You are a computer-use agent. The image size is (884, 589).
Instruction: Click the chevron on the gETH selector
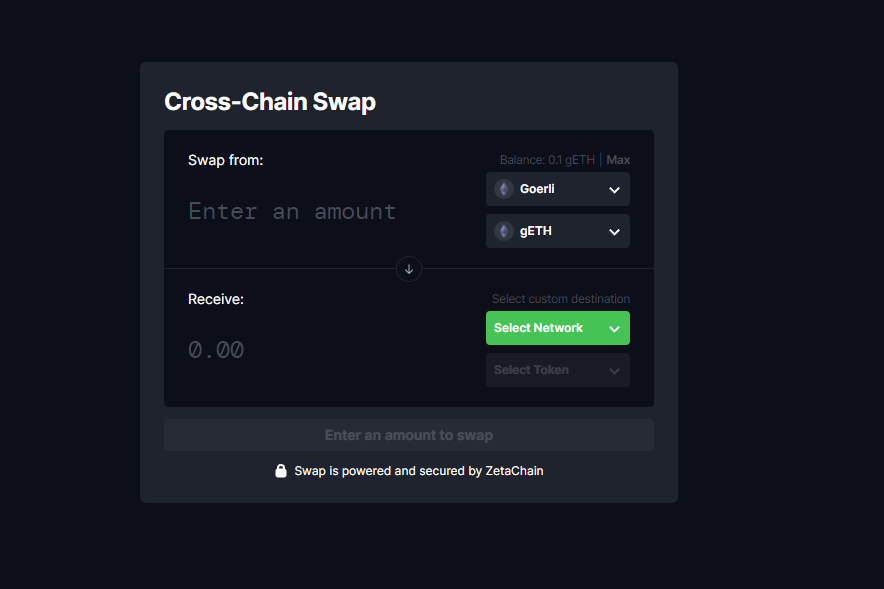click(614, 232)
